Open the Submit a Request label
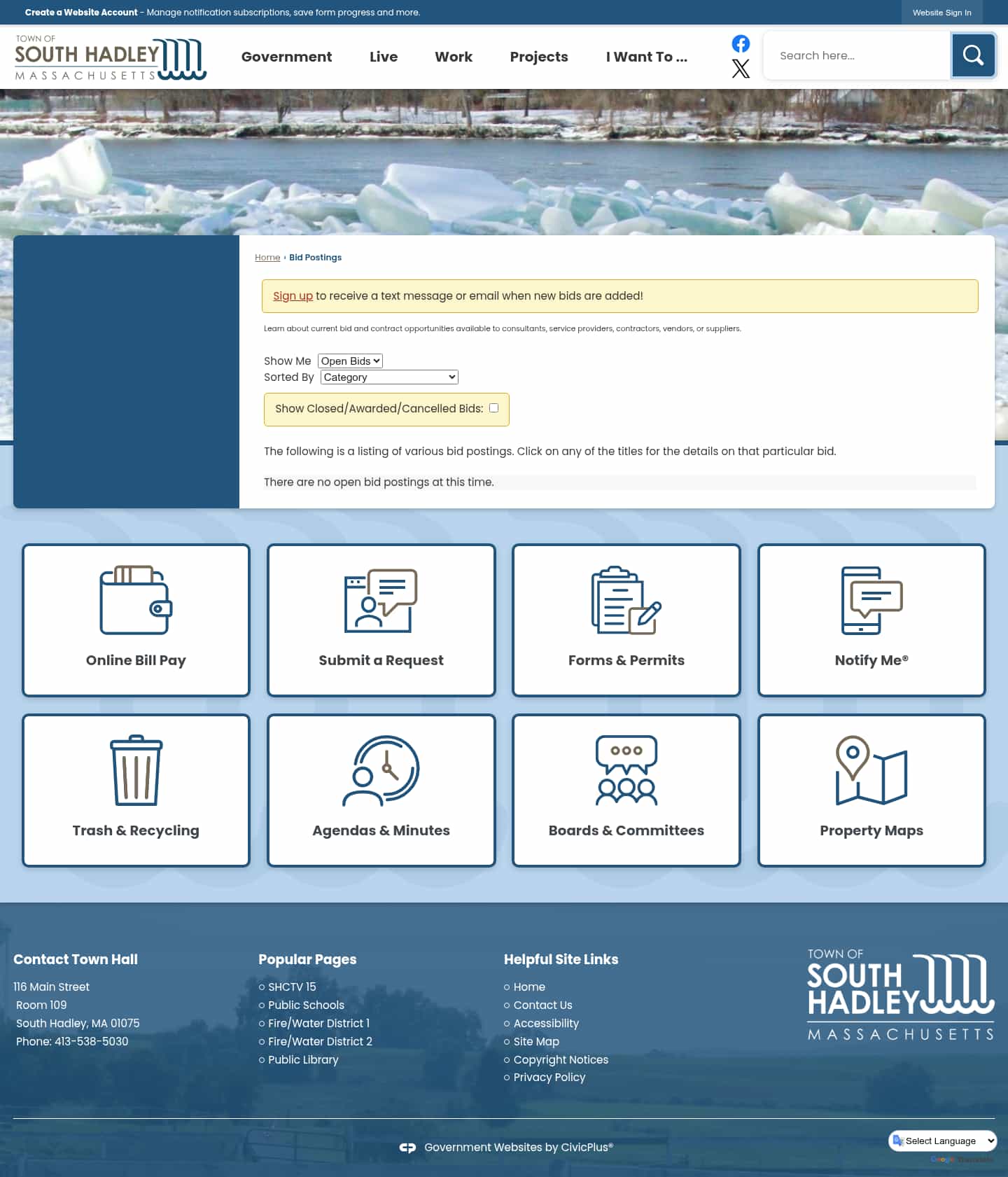The image size is (1008, 1177). click(x=381, y=660)
